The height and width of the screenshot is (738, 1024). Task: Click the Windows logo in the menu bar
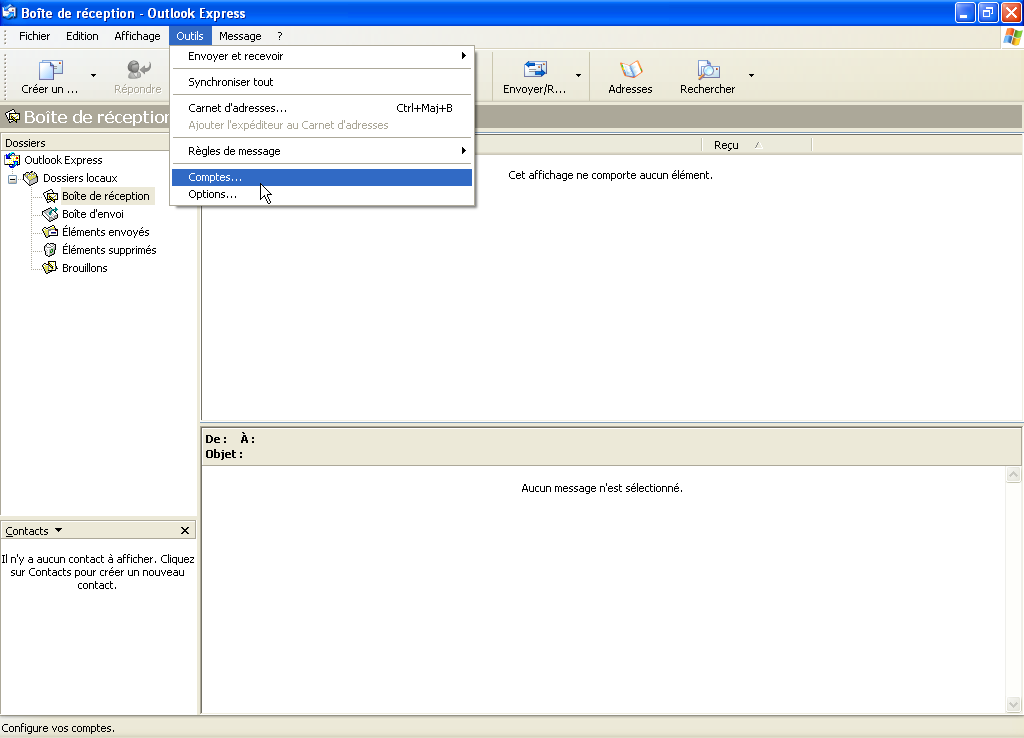1012,37
